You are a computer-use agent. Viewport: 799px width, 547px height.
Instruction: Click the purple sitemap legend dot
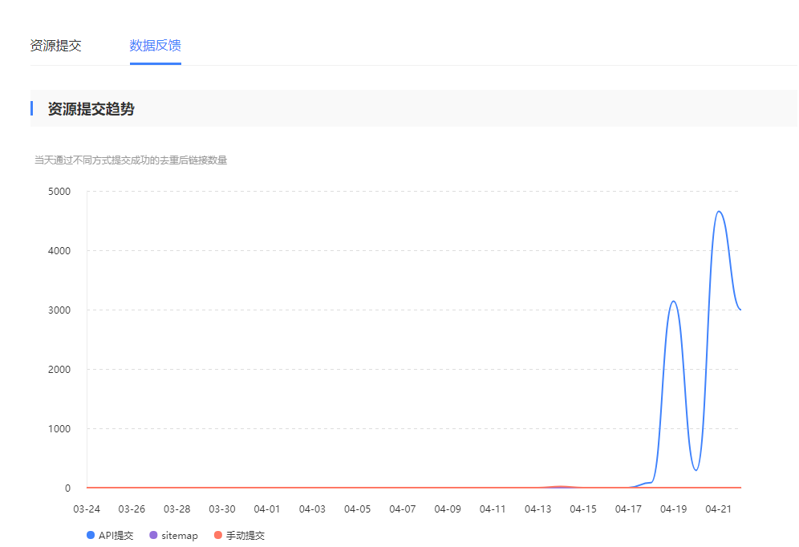click(x=153, y=536)
